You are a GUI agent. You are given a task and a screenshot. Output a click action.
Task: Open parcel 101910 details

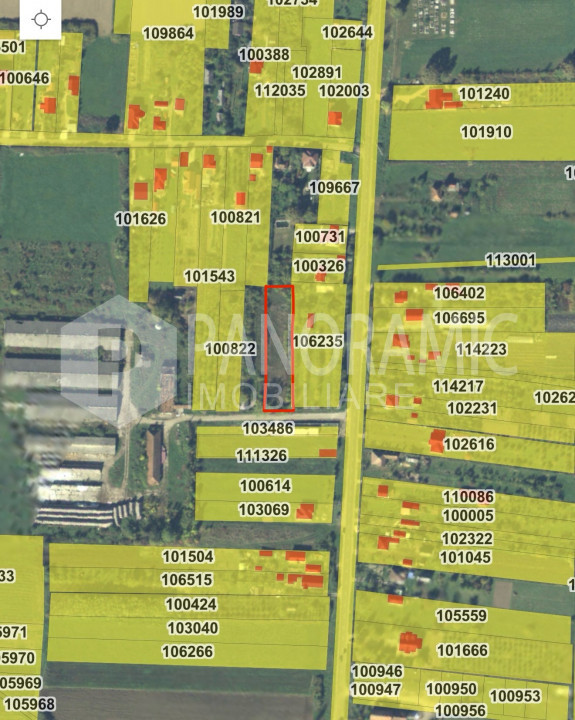[x=486, y=132]
